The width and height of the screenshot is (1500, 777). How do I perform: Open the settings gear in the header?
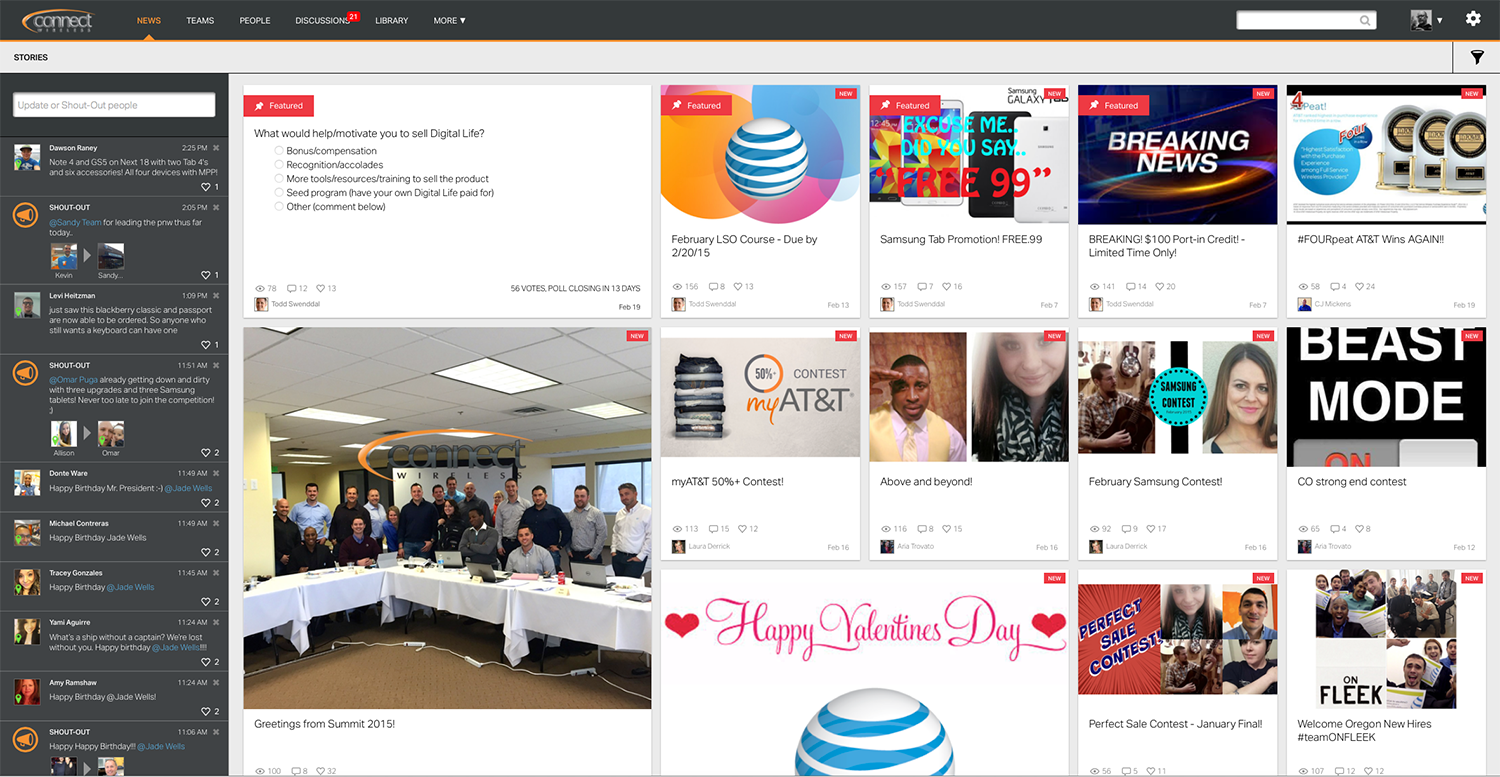(x=1473, y=19)
